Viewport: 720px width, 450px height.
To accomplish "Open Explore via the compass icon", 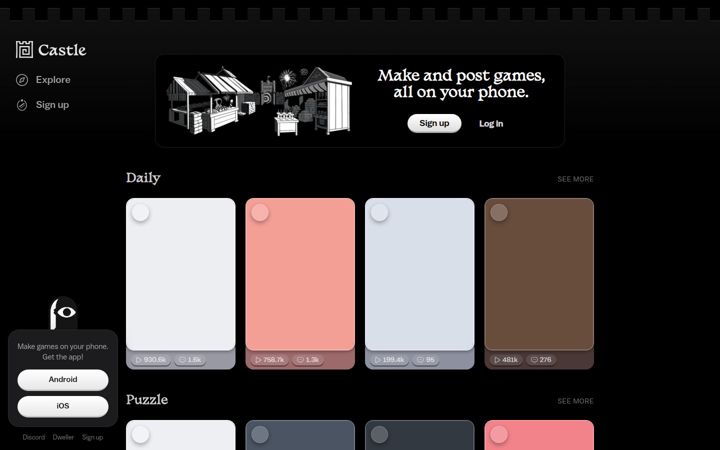I will coord(22,80).
